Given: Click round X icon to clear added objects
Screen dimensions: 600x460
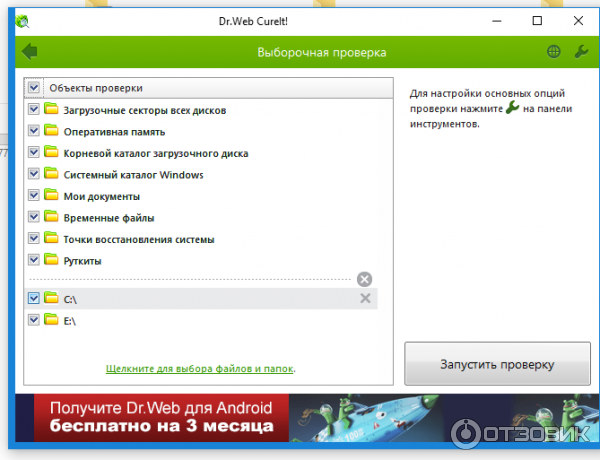Looking at the screenshot, I should 364,279.
